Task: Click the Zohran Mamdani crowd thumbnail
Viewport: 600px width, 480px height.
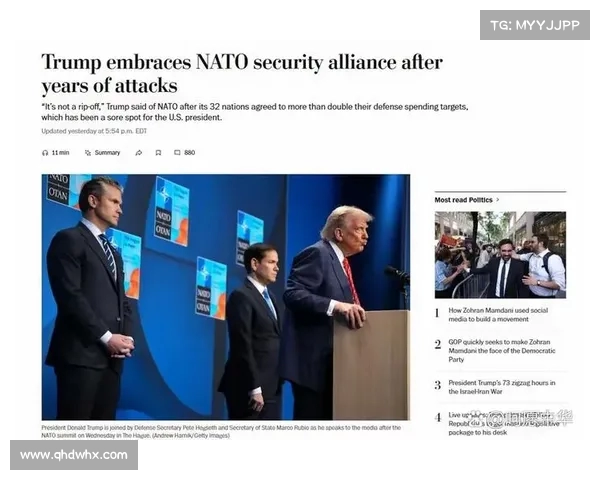Action: (500, 255)
